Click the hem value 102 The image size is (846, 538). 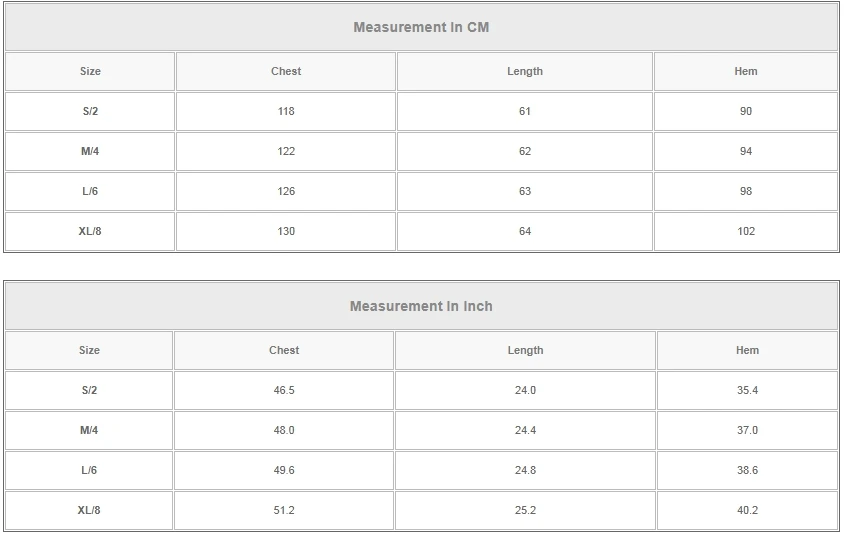[x=746, y=231]
